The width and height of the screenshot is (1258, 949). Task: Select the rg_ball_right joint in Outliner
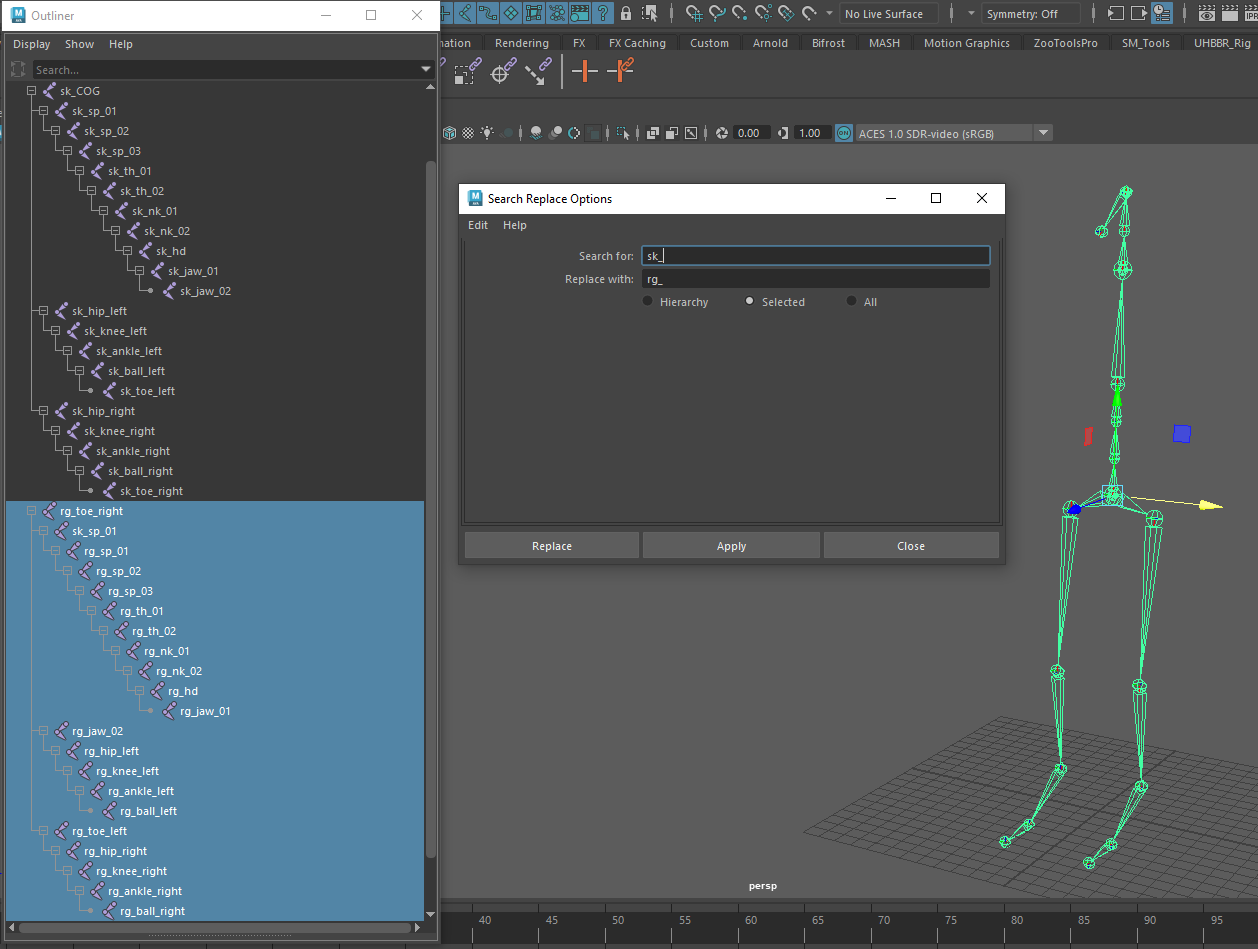tap(152, 911)
